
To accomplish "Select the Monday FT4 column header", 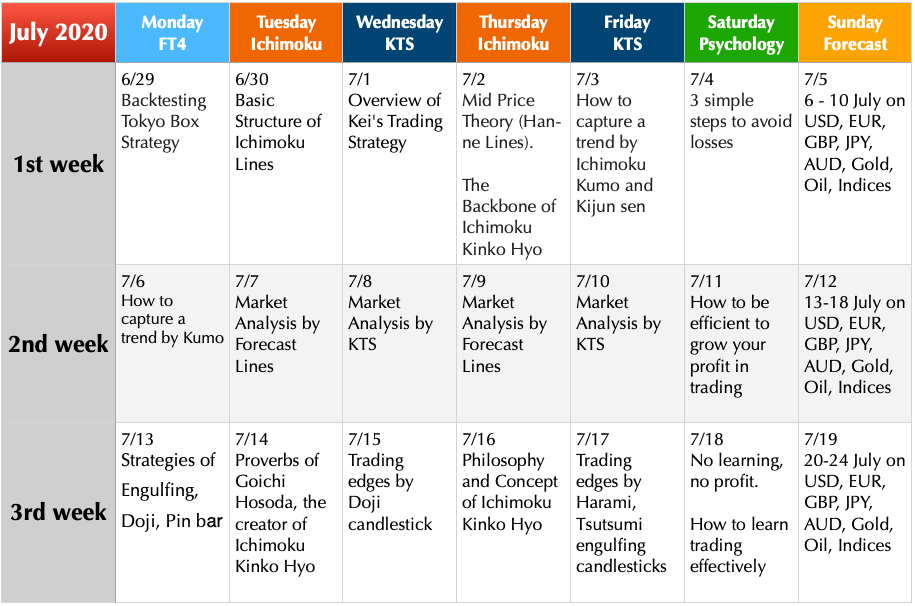I will (x=172, y=32).
